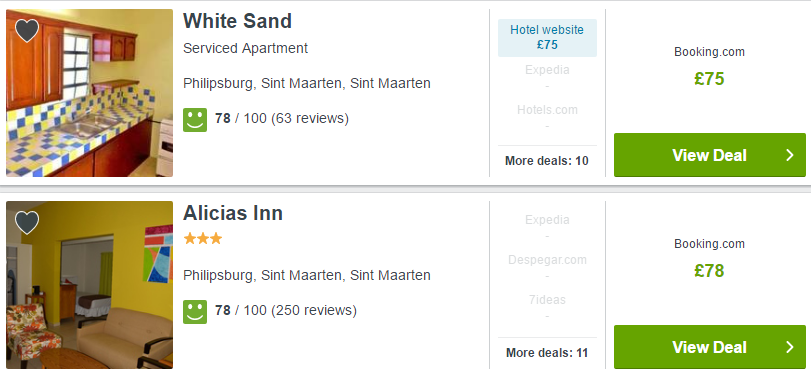View Deal for White Sand
This screenshot has height=372, width=811.
point(710,155)
